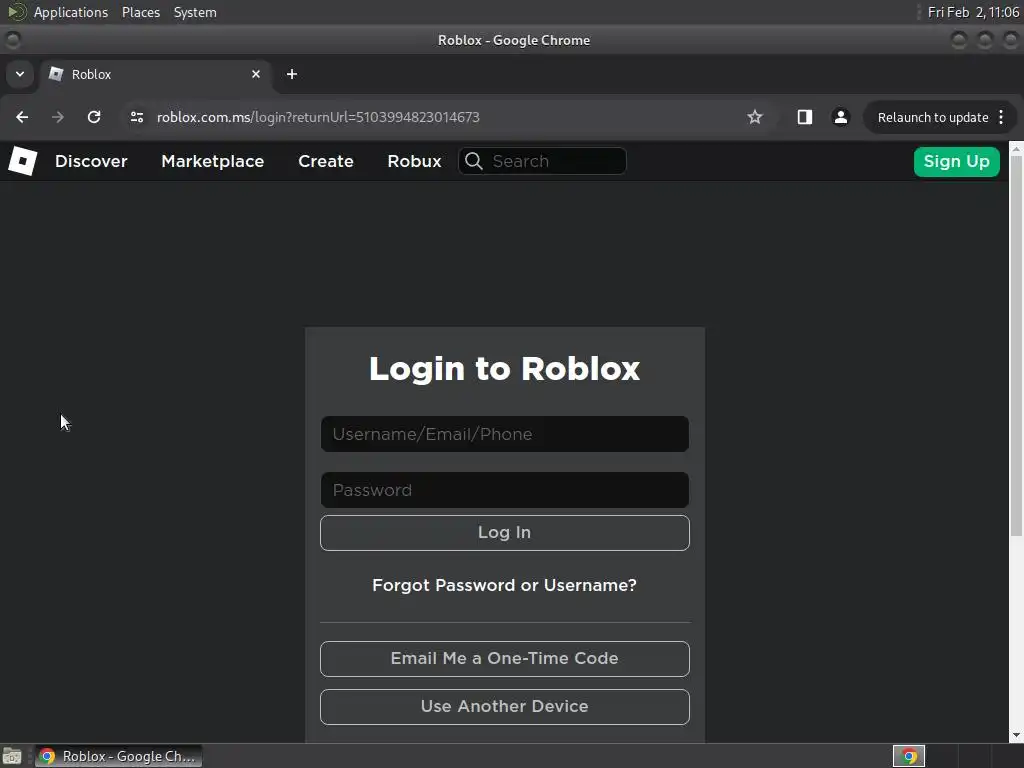Viewport: 1024px width, 768px height.
Task: Go to the Create page
Action: click(326, 161)
